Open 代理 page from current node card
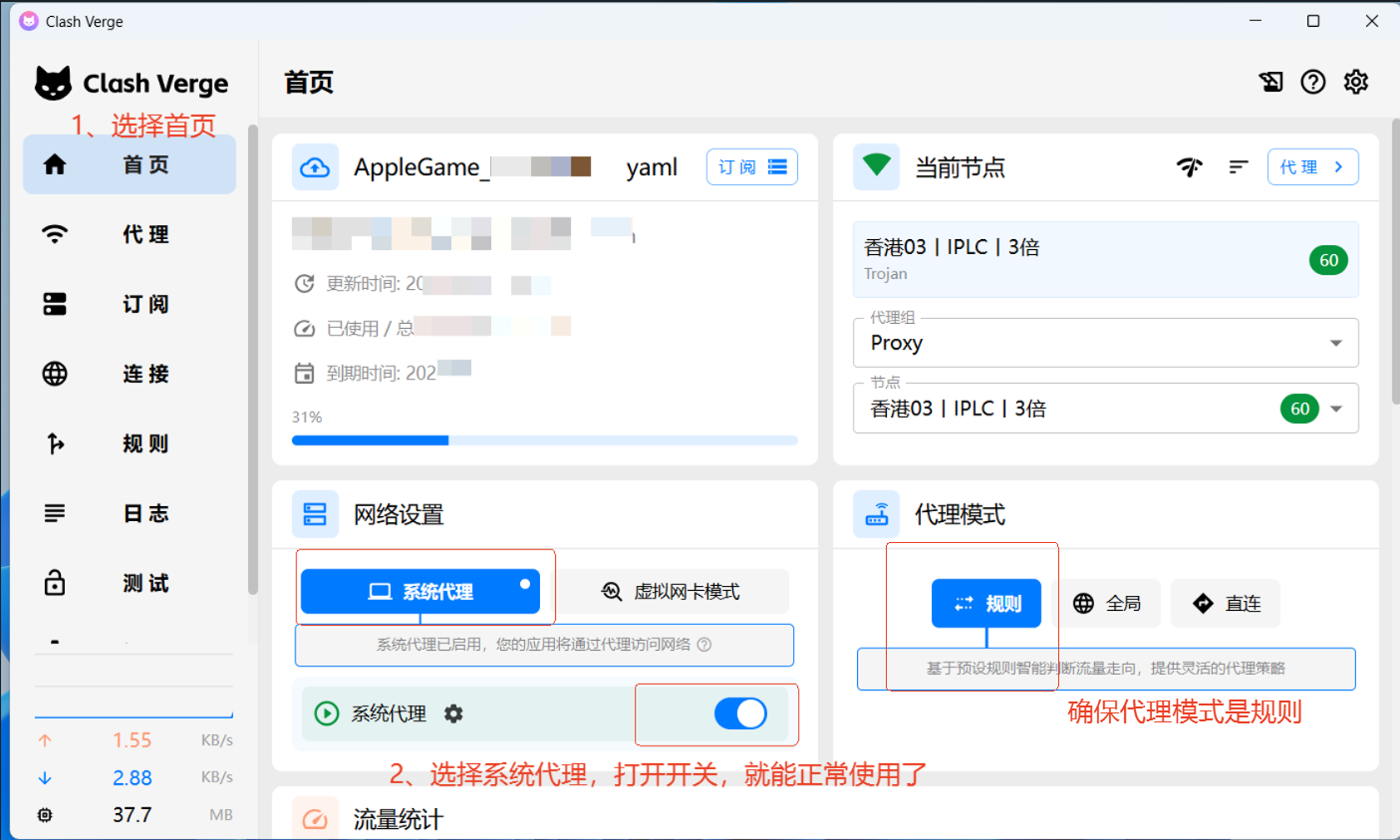The image size is (1400, 840). click(1311, 167)
